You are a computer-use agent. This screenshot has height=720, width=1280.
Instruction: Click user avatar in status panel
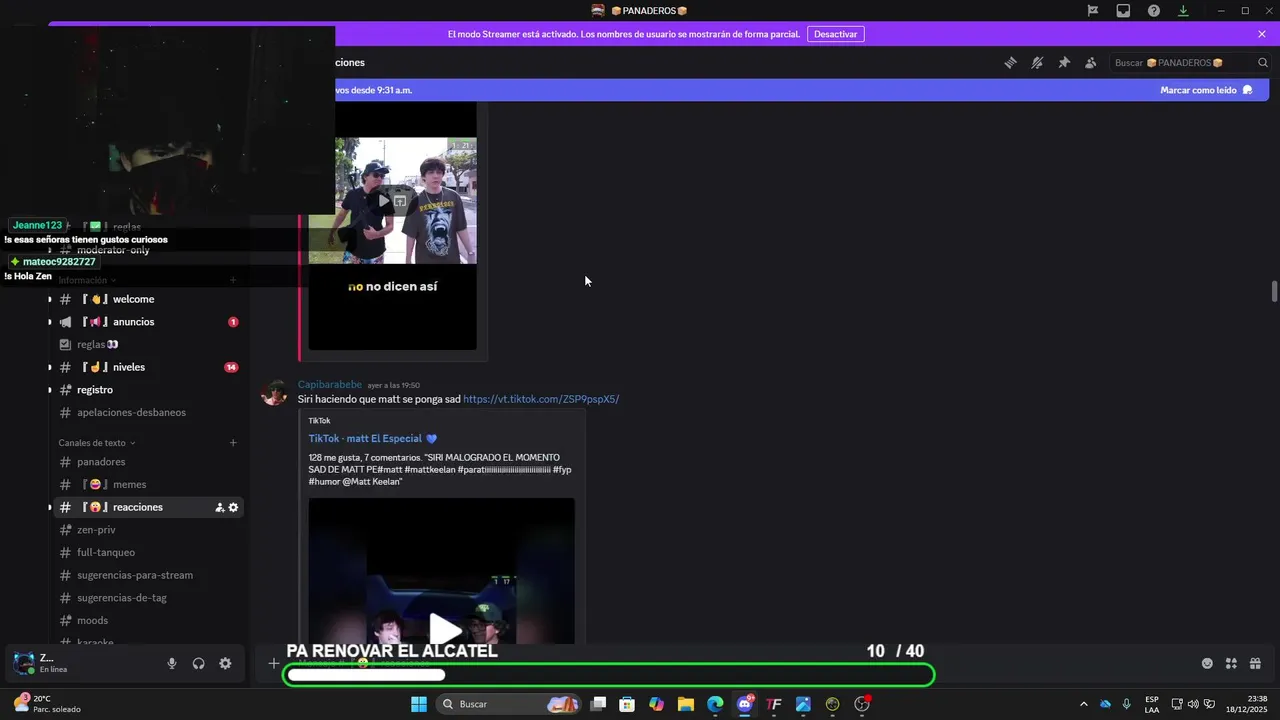(x=24, y=663)
